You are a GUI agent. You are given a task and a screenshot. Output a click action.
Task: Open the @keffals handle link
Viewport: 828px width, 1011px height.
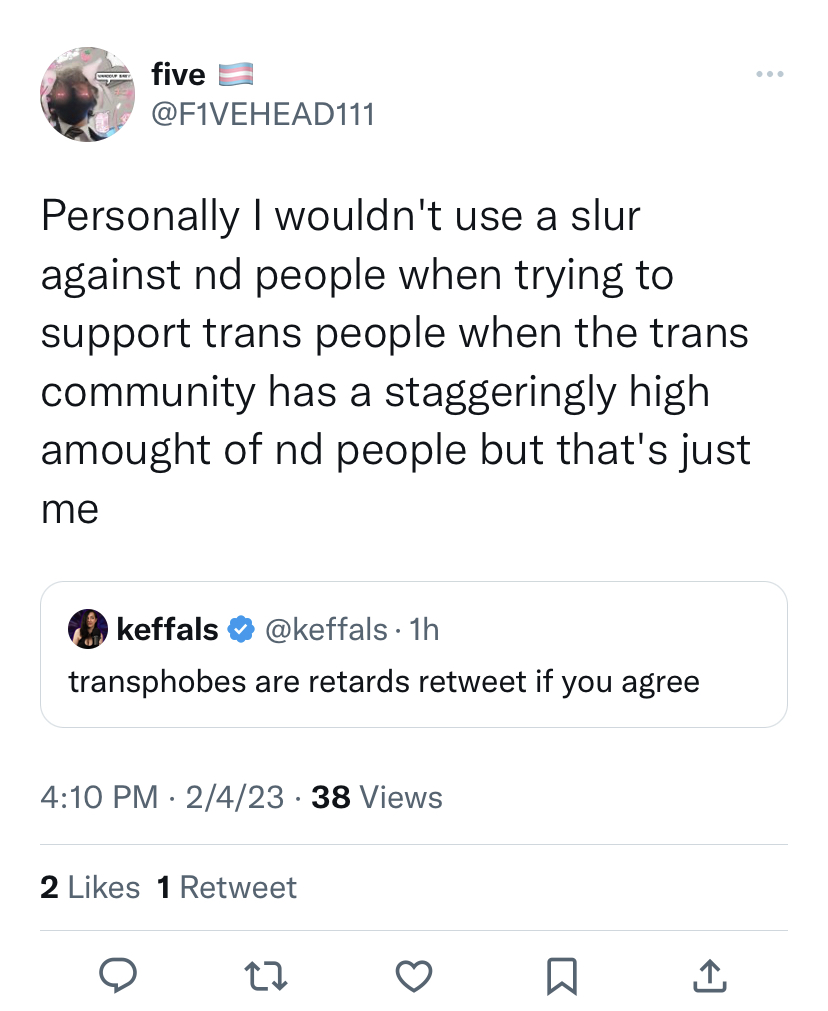(x=326, y=629)
